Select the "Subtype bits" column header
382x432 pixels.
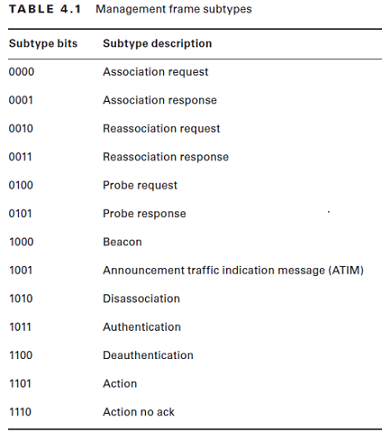click(x=43, y=44)
